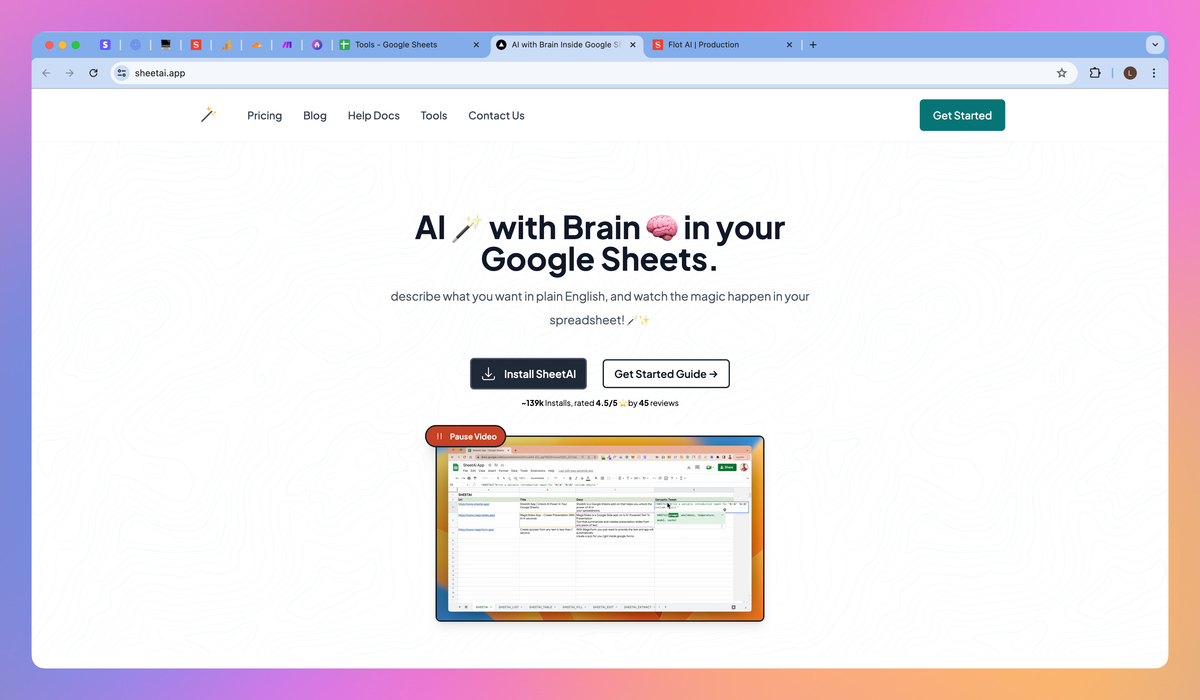Go forward with the browser forward arrow
The image size is (1200, 700).
(x=69, y=73)
